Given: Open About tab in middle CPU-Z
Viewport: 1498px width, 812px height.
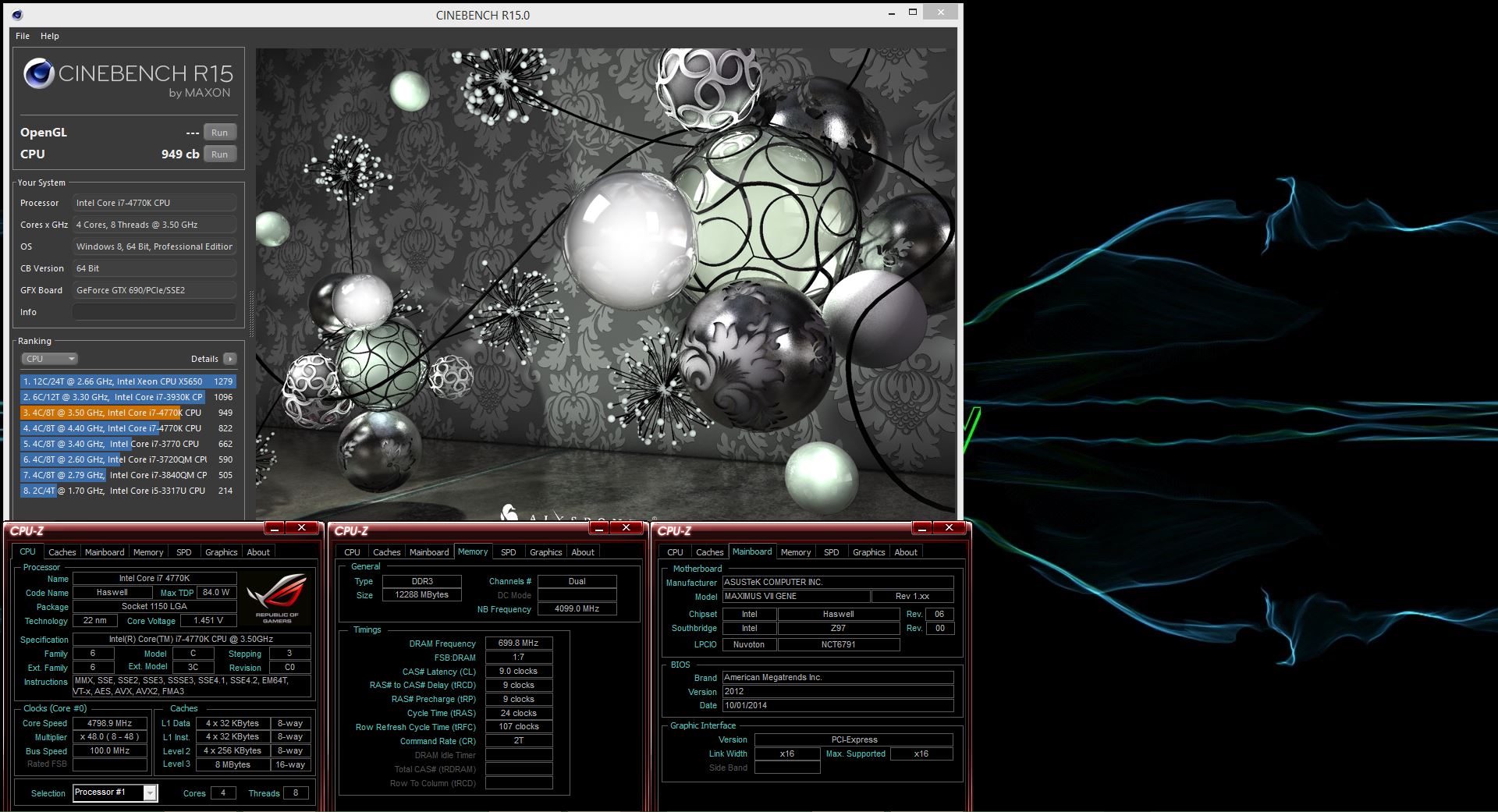Looking at the screenshot, I should coord(583,552).
